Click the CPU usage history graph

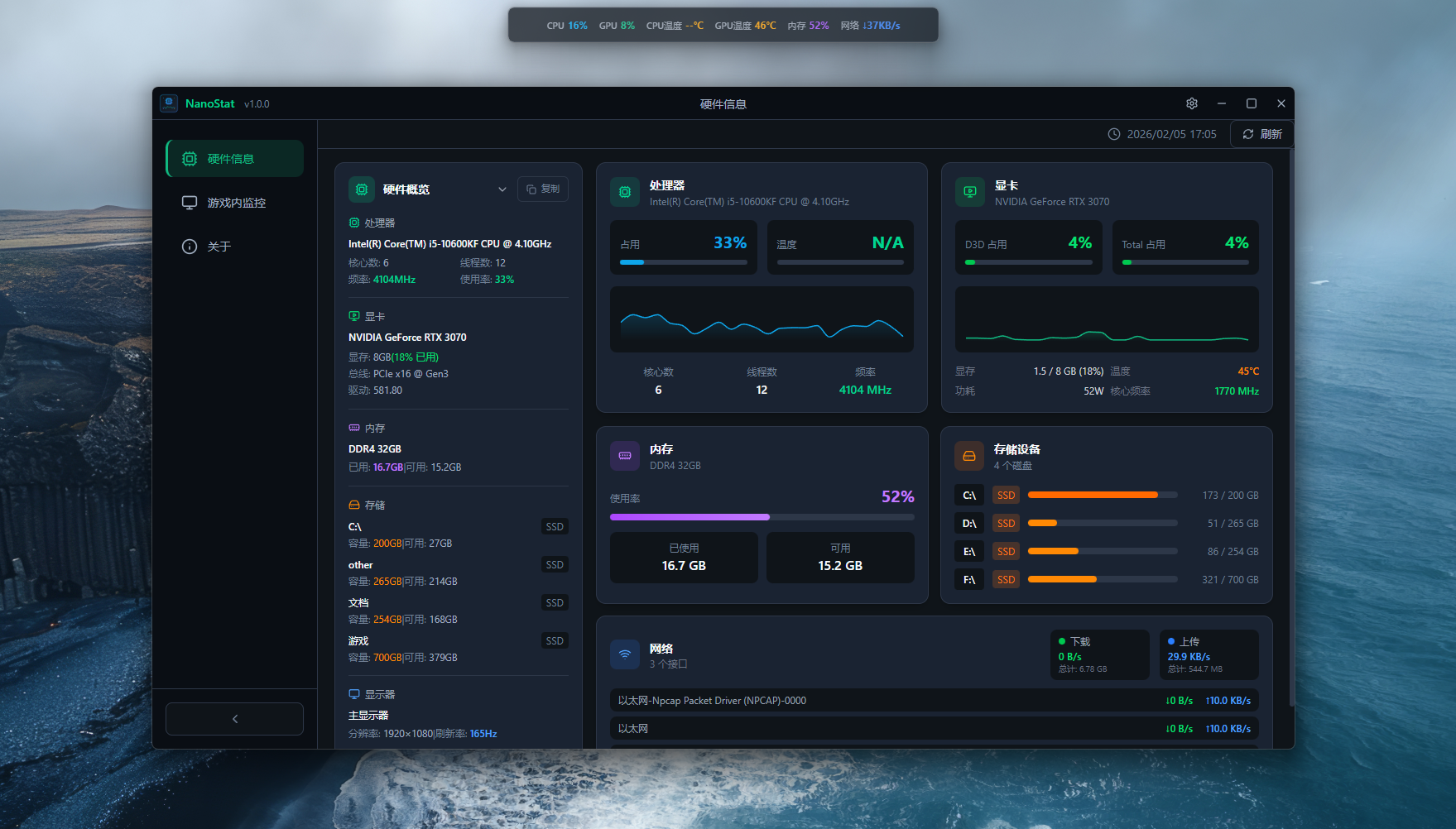tap(762, 319)
